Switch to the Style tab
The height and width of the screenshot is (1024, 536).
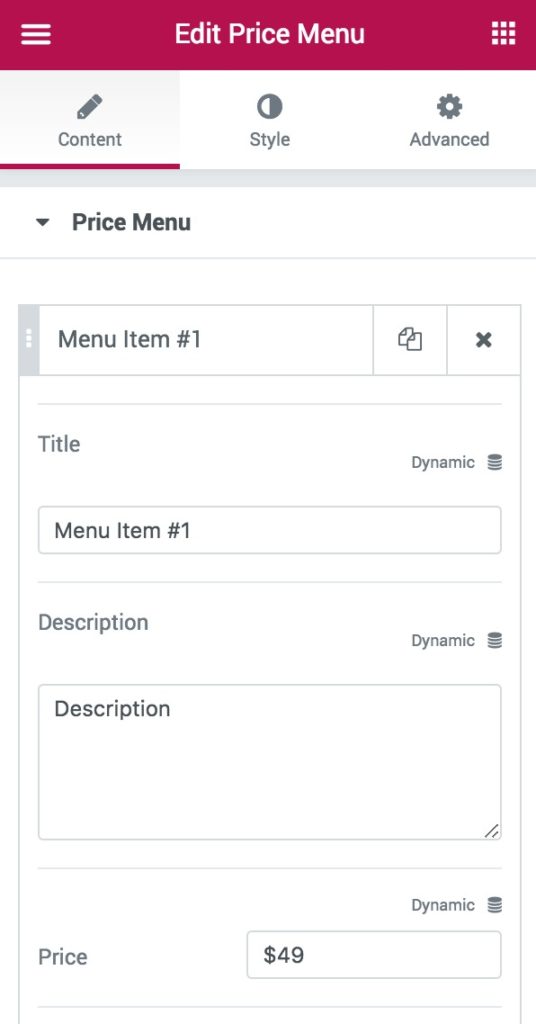pos(269,121)
